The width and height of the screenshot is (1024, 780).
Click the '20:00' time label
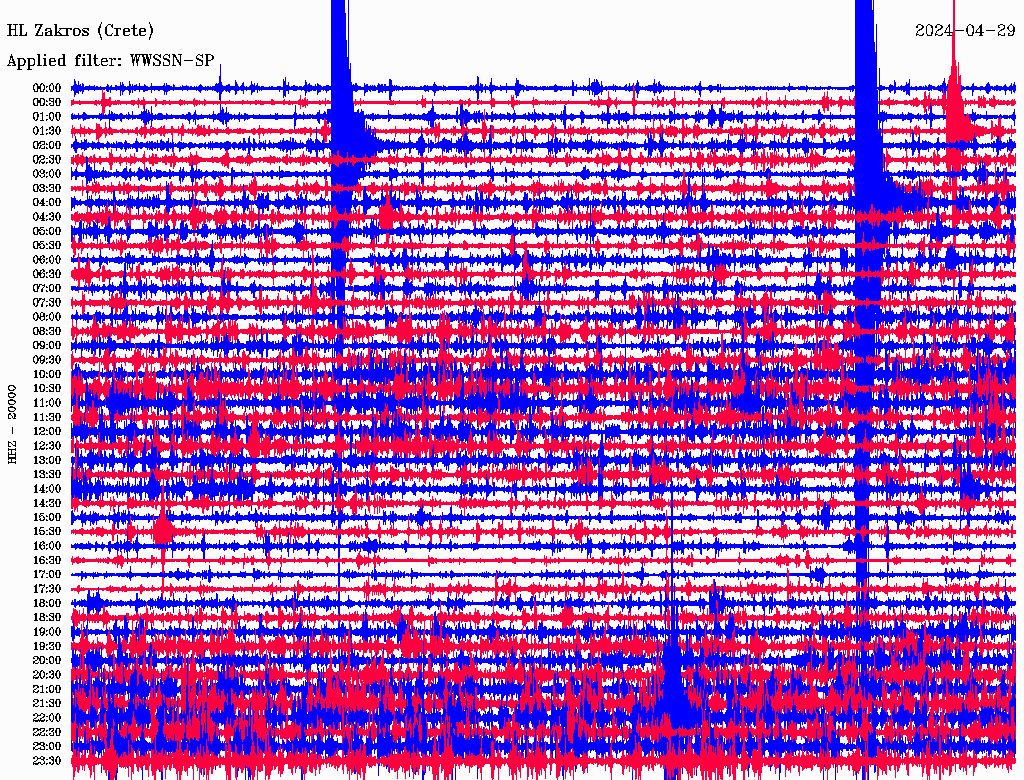[47, 660]
